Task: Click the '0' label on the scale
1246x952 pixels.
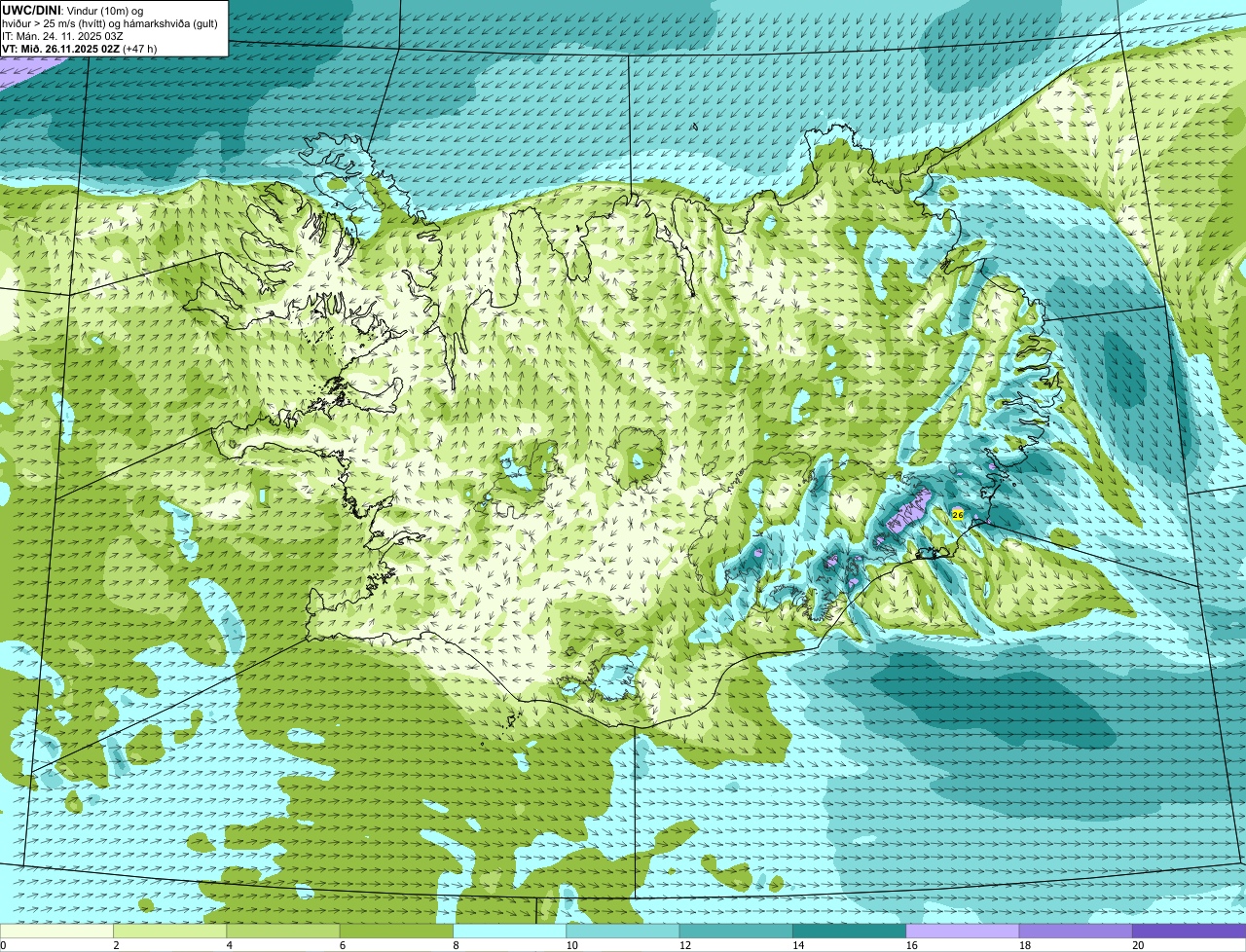Action: (x=3, y=945)
